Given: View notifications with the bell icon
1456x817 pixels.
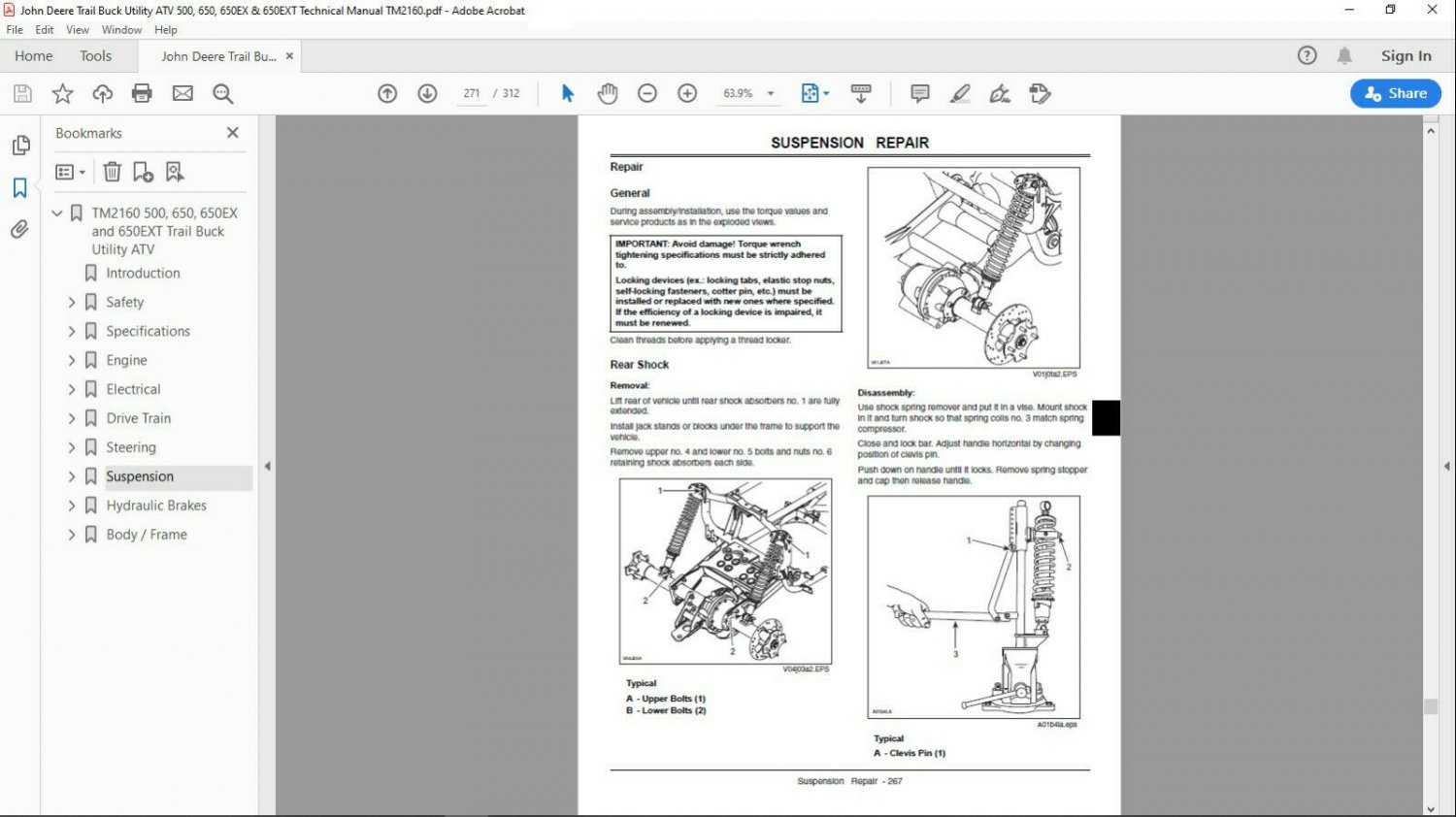Looking at the screenshot, I should click(x=1344, y=55).
